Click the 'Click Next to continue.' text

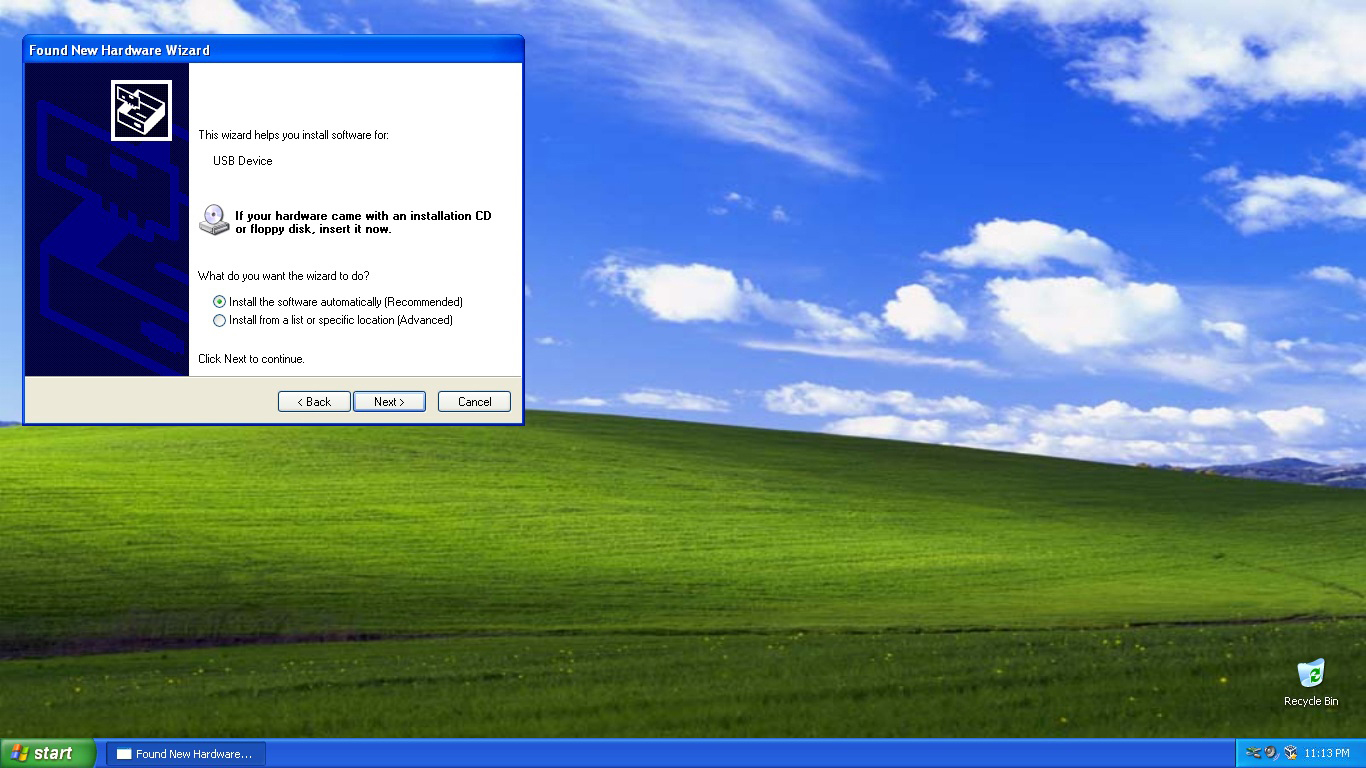pos(251,359)
